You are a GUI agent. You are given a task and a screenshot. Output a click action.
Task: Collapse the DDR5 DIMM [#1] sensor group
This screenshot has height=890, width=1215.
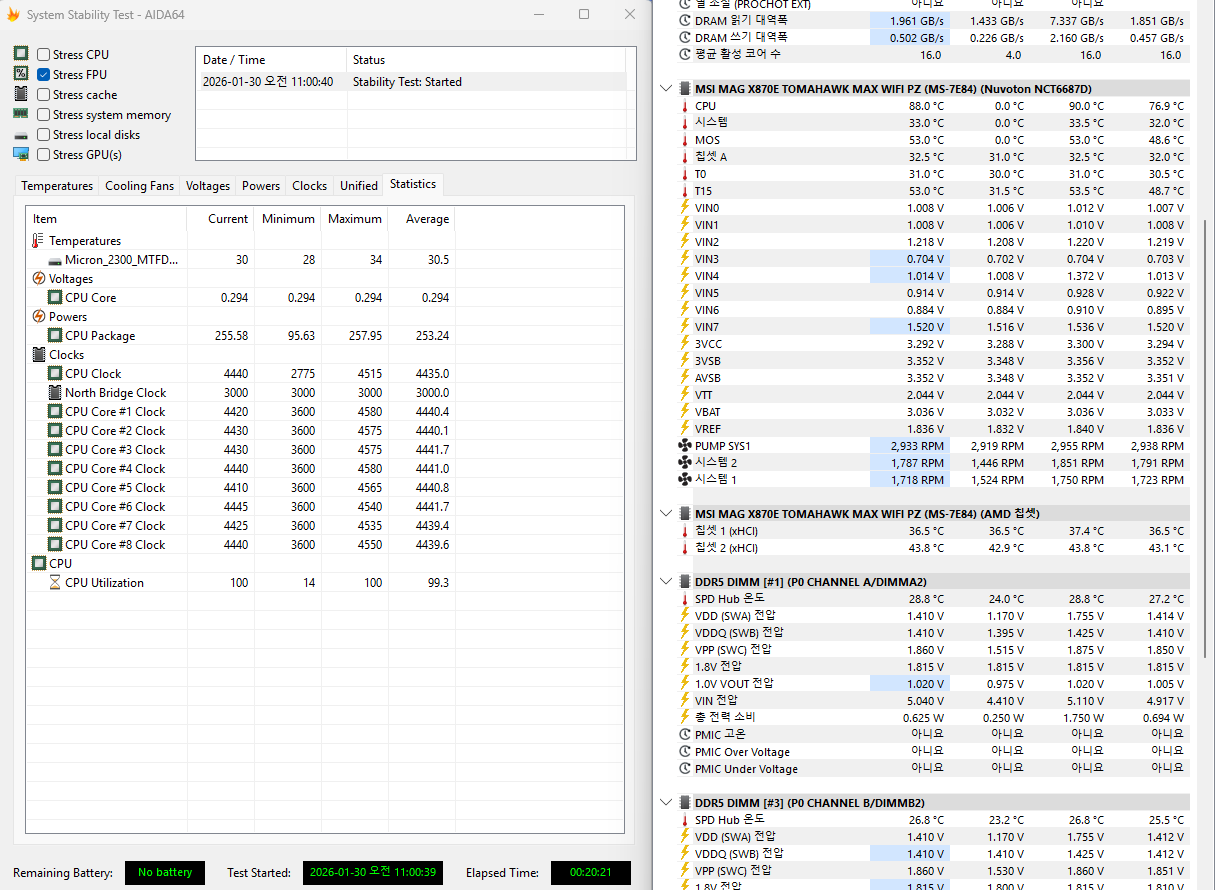click(x=667, y=581)
